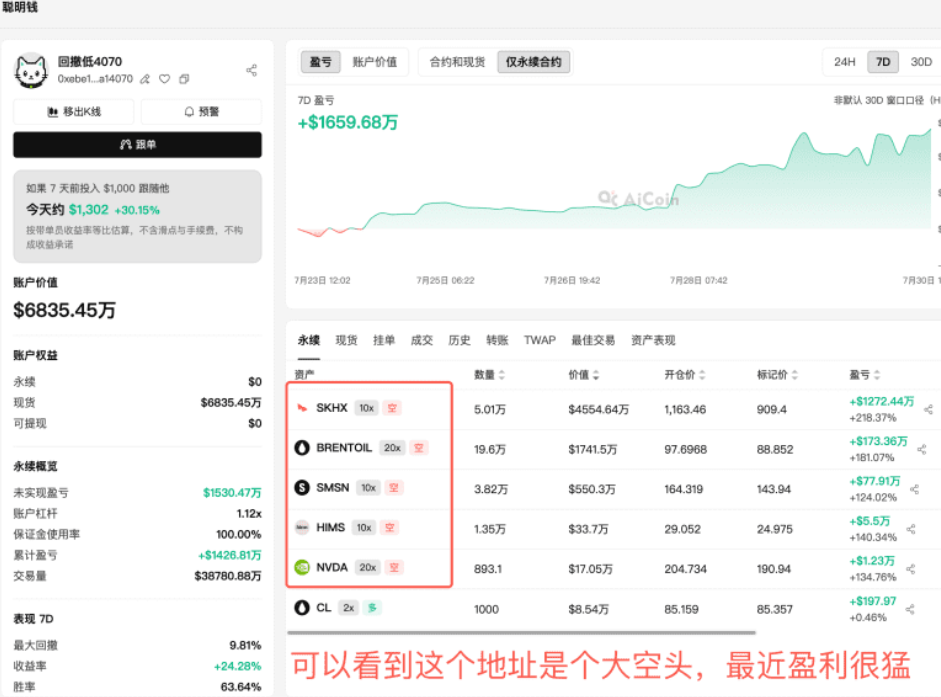Screen dimensions: 941x697
Task: Click the BRENTOIL oil drop icon
Action: pyautogui.click(x=302, y=448)
